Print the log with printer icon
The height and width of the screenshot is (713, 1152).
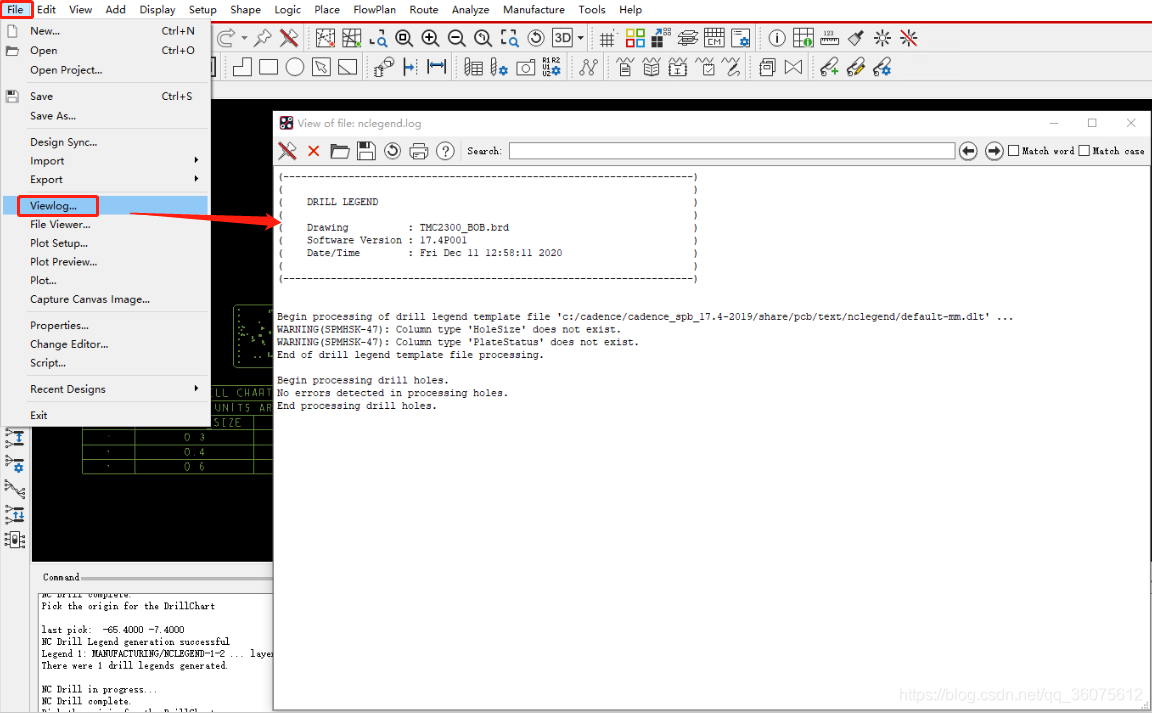(x=419, y=151)
